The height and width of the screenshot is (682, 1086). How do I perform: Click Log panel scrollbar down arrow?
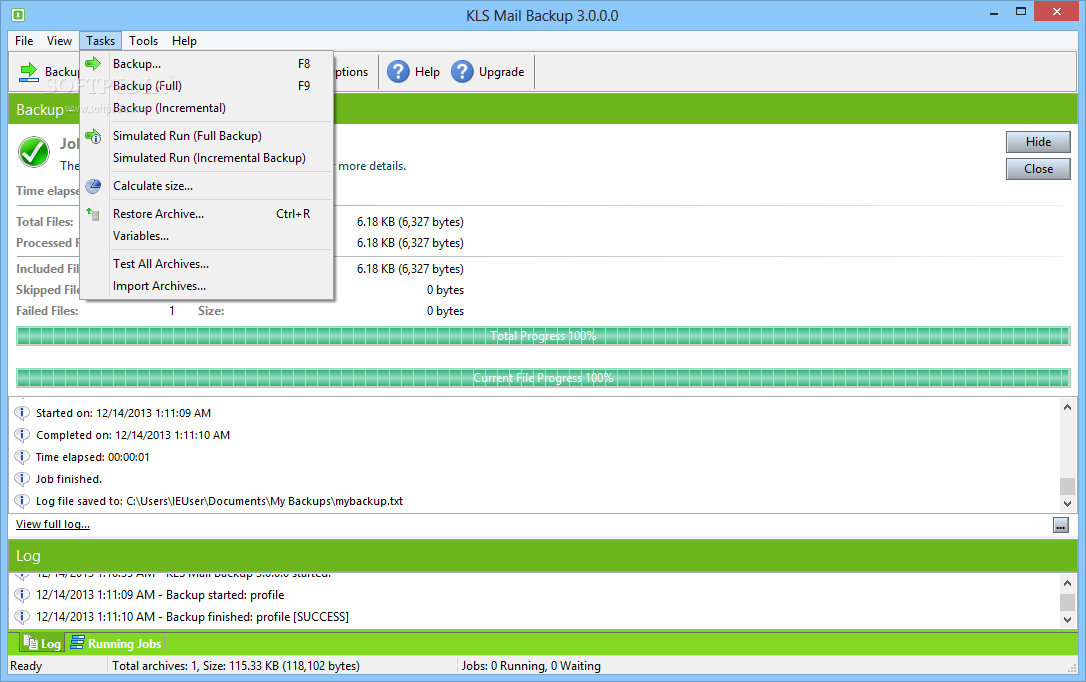pyautogui.click(x=1067, y=620)
